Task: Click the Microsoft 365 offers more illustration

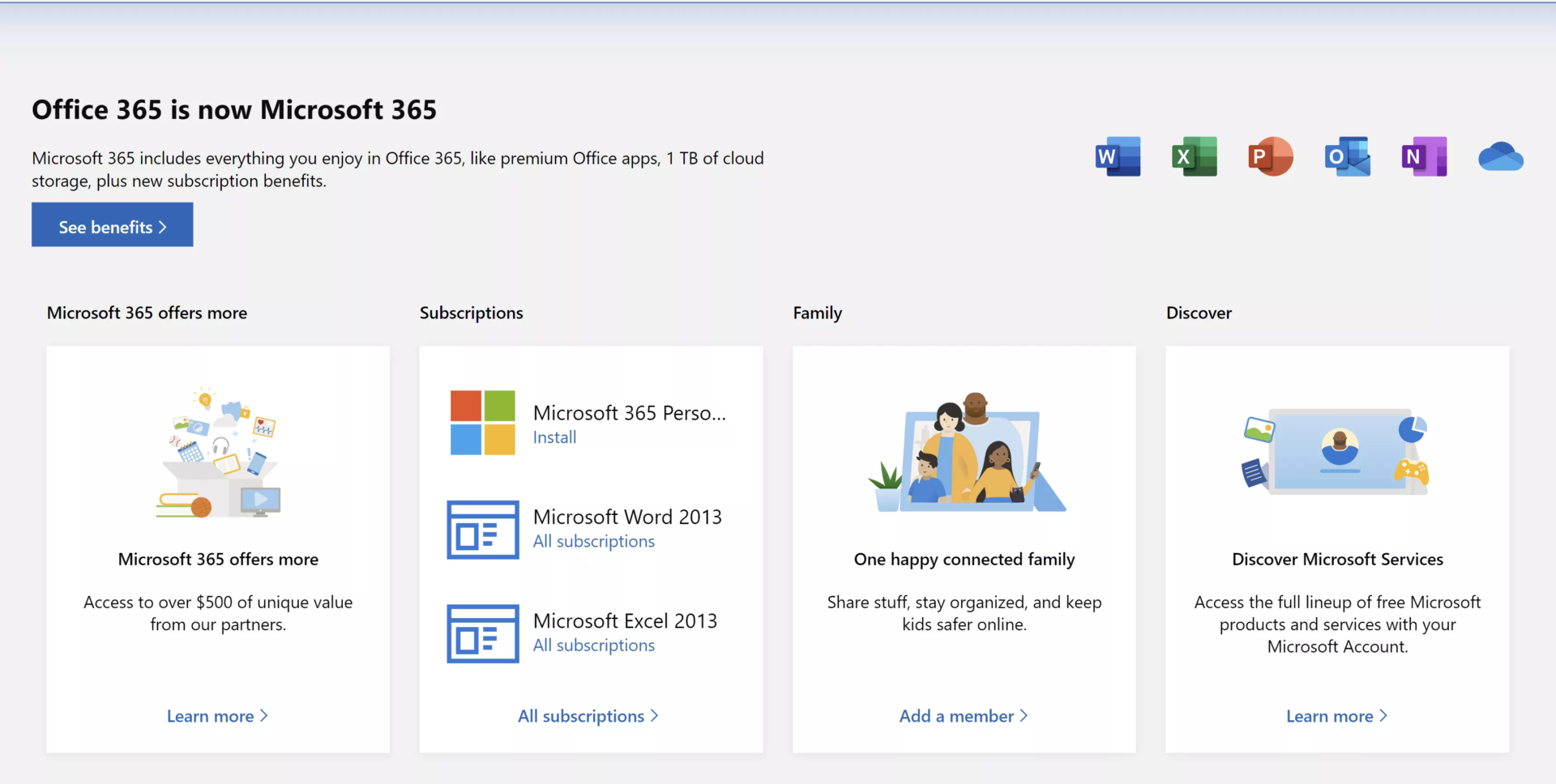Action: pyautogui.click(x=217, y=454)
